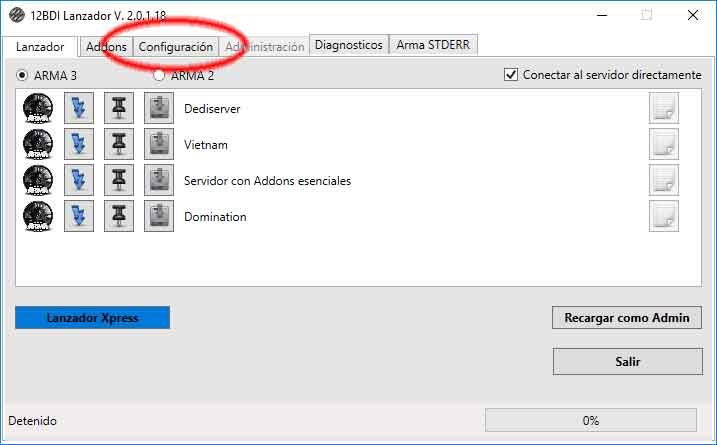
Task: Click the gray server icon in the Domination row
Action: [x=159, y=216]
